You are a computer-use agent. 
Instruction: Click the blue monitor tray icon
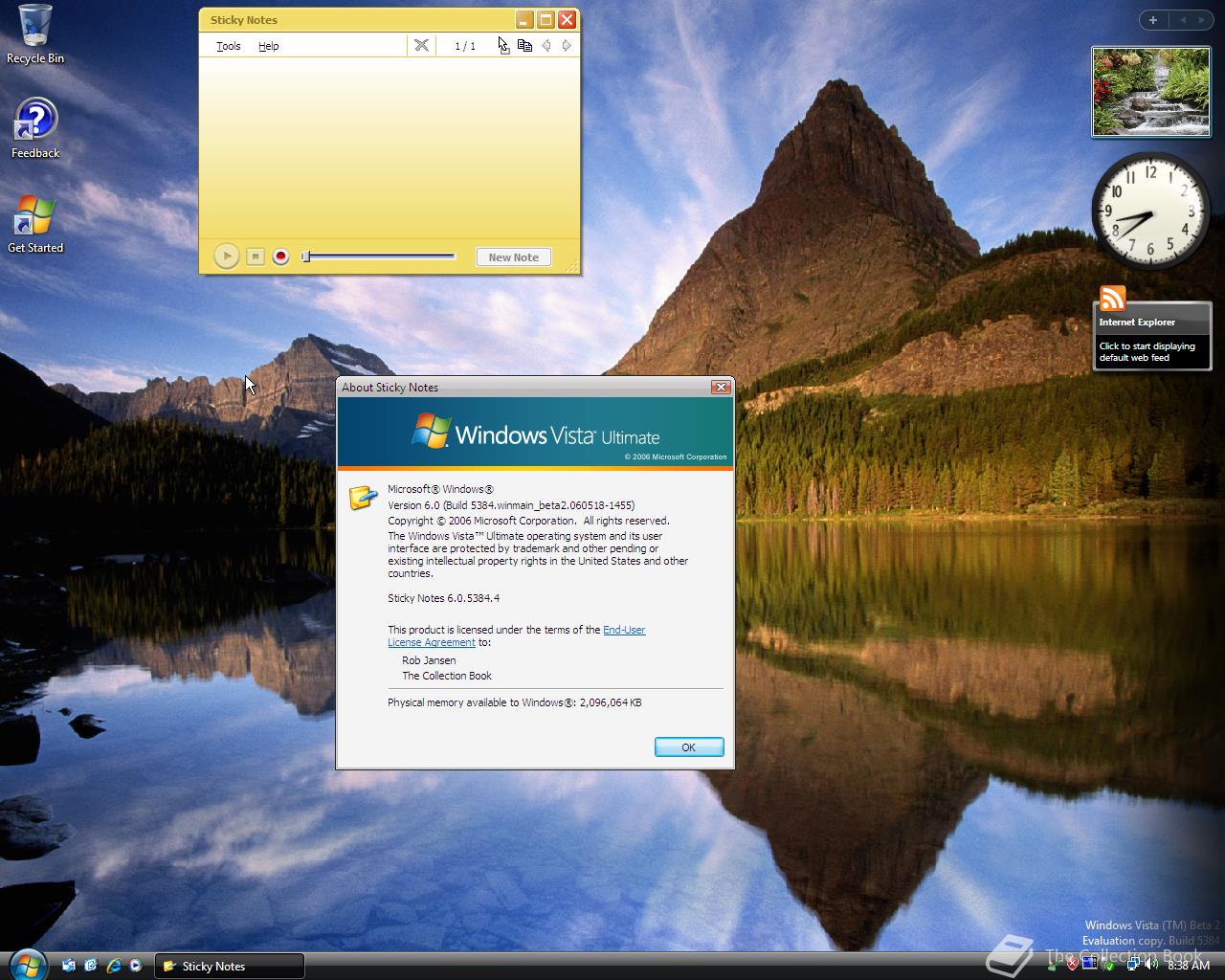1090,963
